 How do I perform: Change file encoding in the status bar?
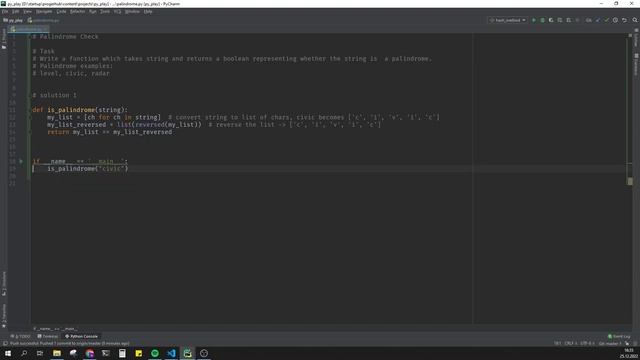[x=587, y=344]
